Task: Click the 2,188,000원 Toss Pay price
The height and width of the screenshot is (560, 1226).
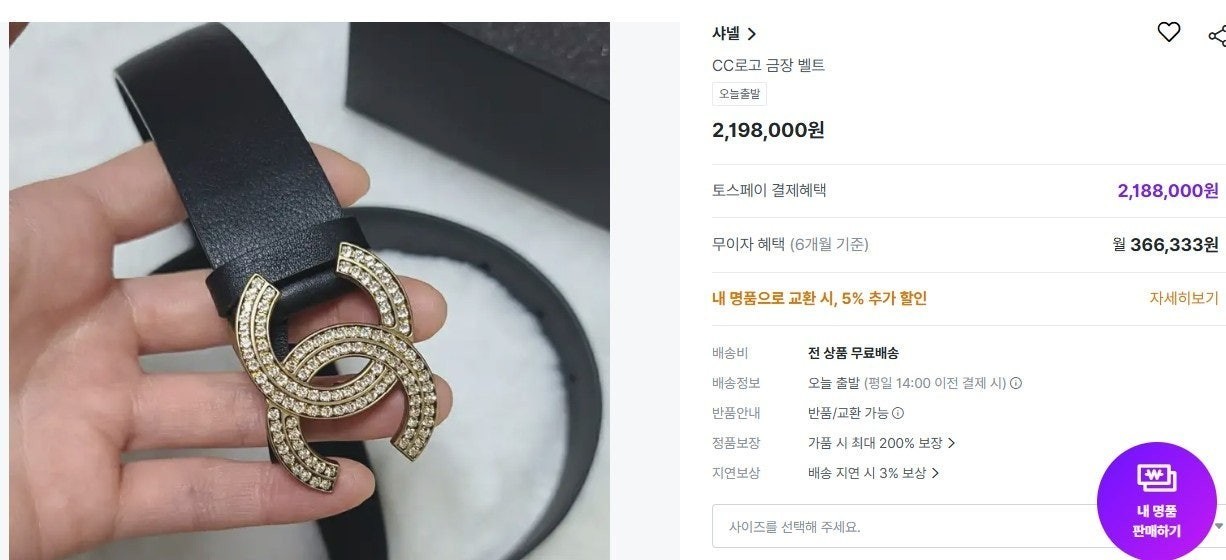Action: pyautogui.click(x=1168, y=191)
